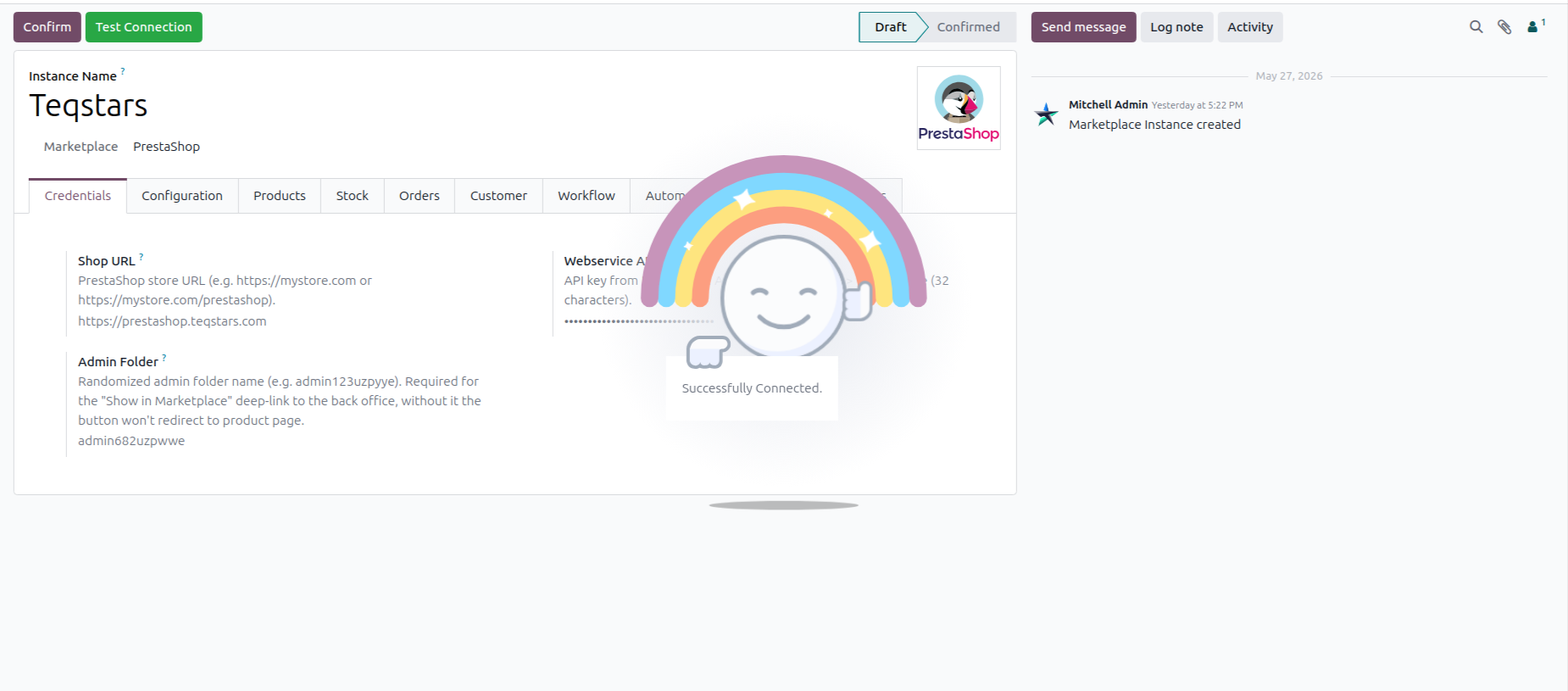
Task: Focus the masked Webservice API key field
Action: pos(639,321)
